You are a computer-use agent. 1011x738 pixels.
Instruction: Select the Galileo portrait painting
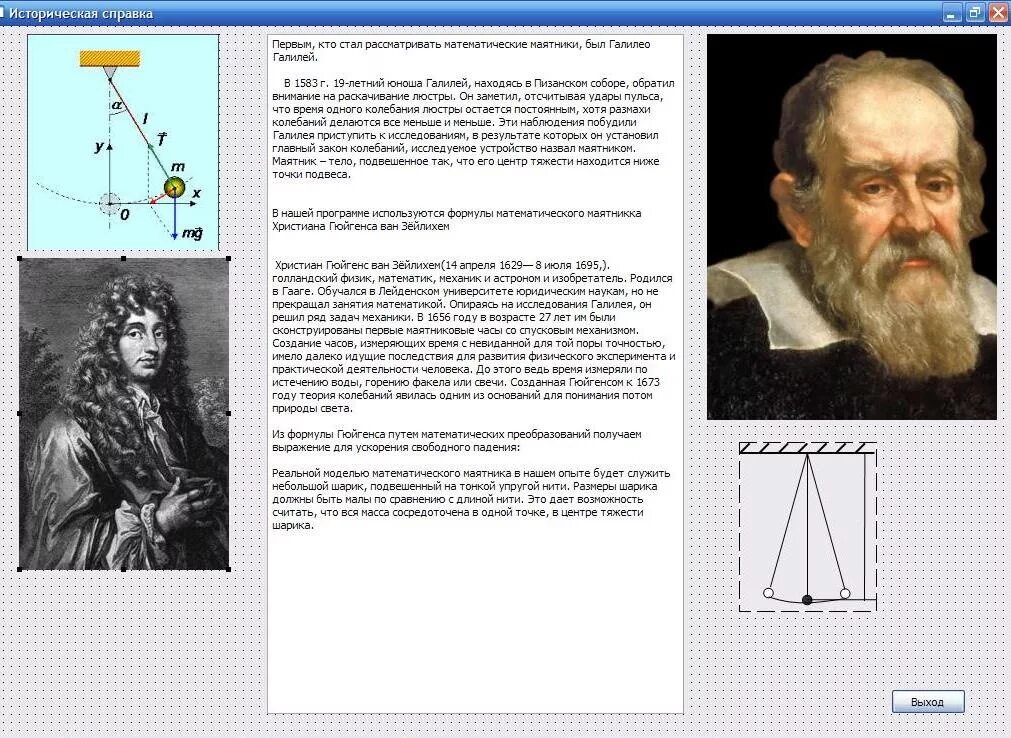[x=852, y=227]
